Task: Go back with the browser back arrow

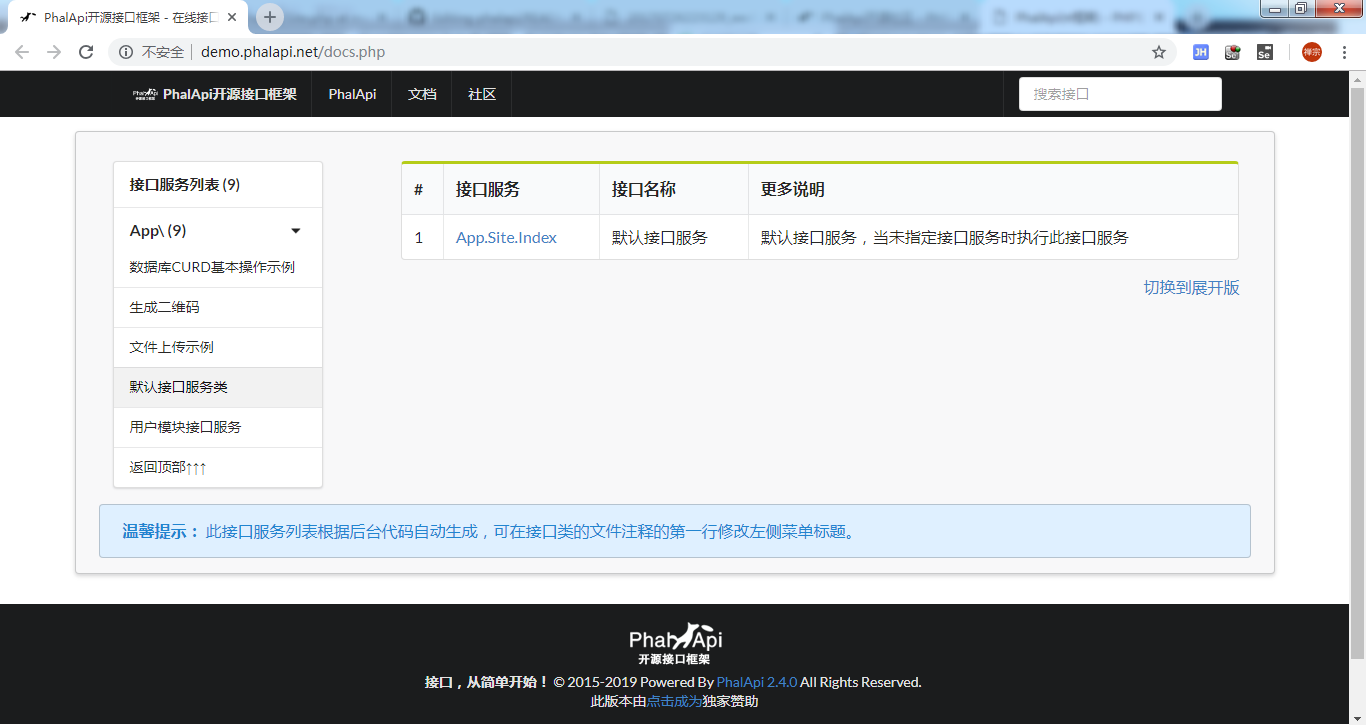Action: click(x=22, y=52)
